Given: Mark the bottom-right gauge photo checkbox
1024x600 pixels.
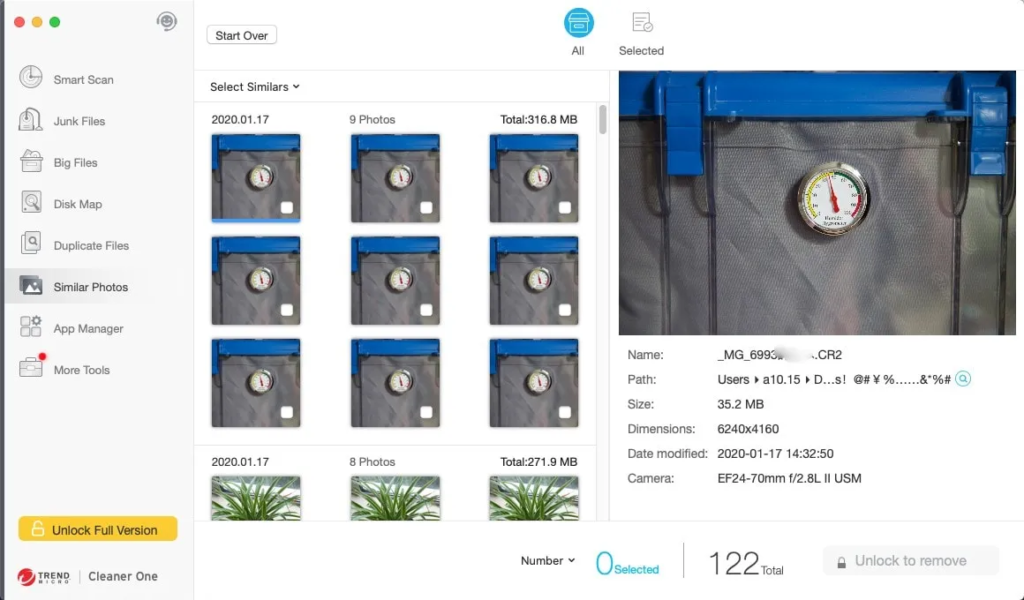Looking at the screenshot, I should pos(565,412).
